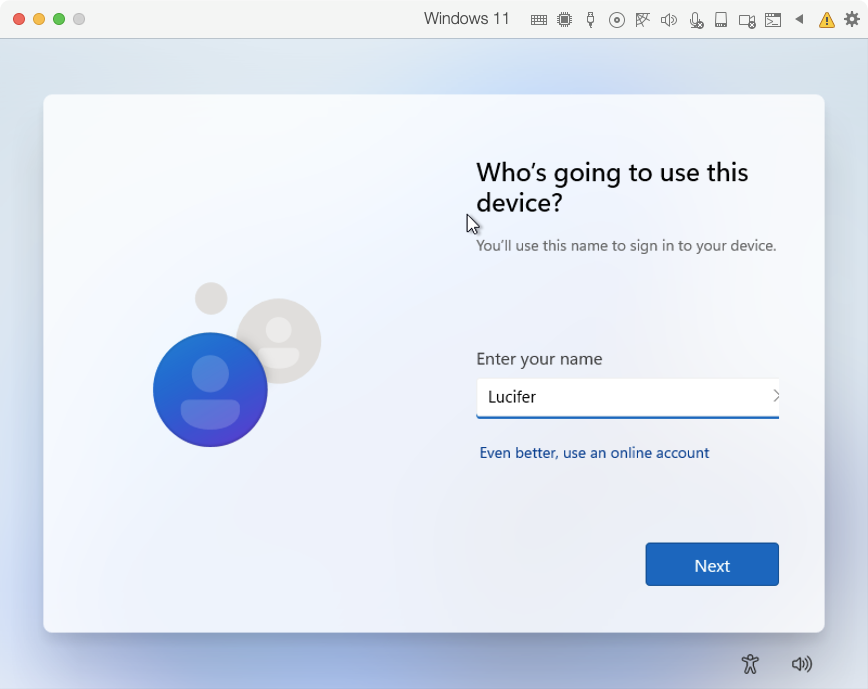
Task: Open the Windows Accessibility icon
Action: (x=750, y=664)
